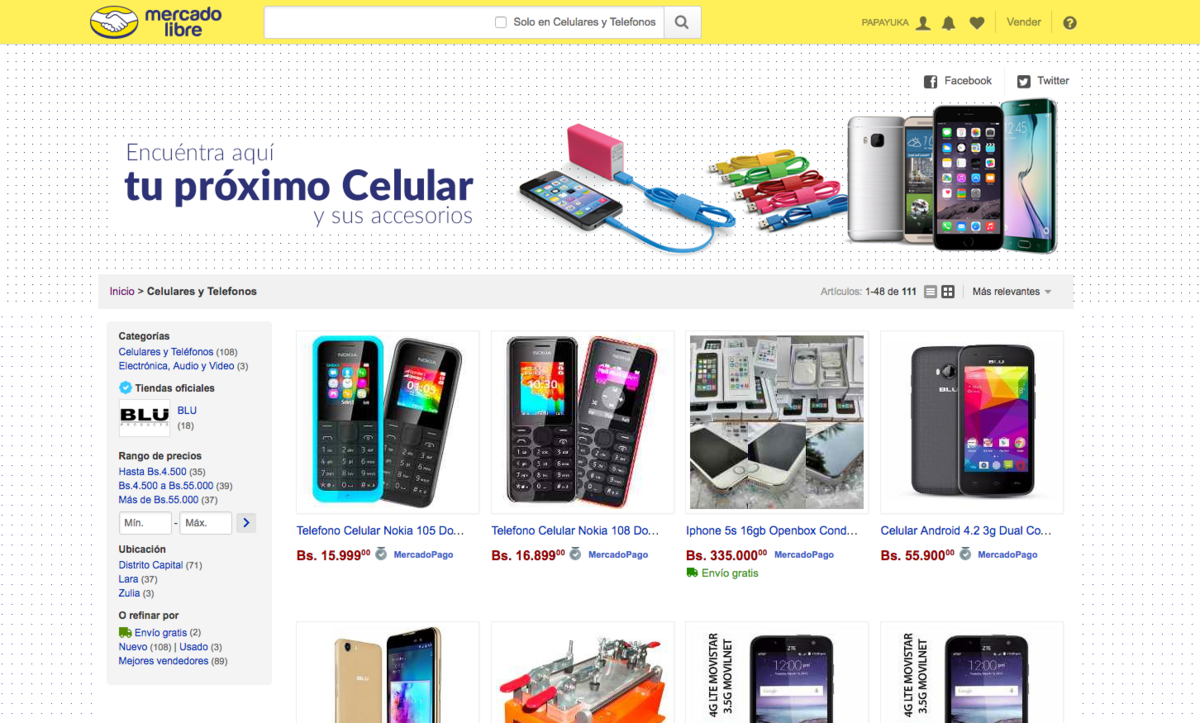The width and height of the screenshot is (1200, 723).
Task: Share via Facebook link
Action: (x=958, y=81)
